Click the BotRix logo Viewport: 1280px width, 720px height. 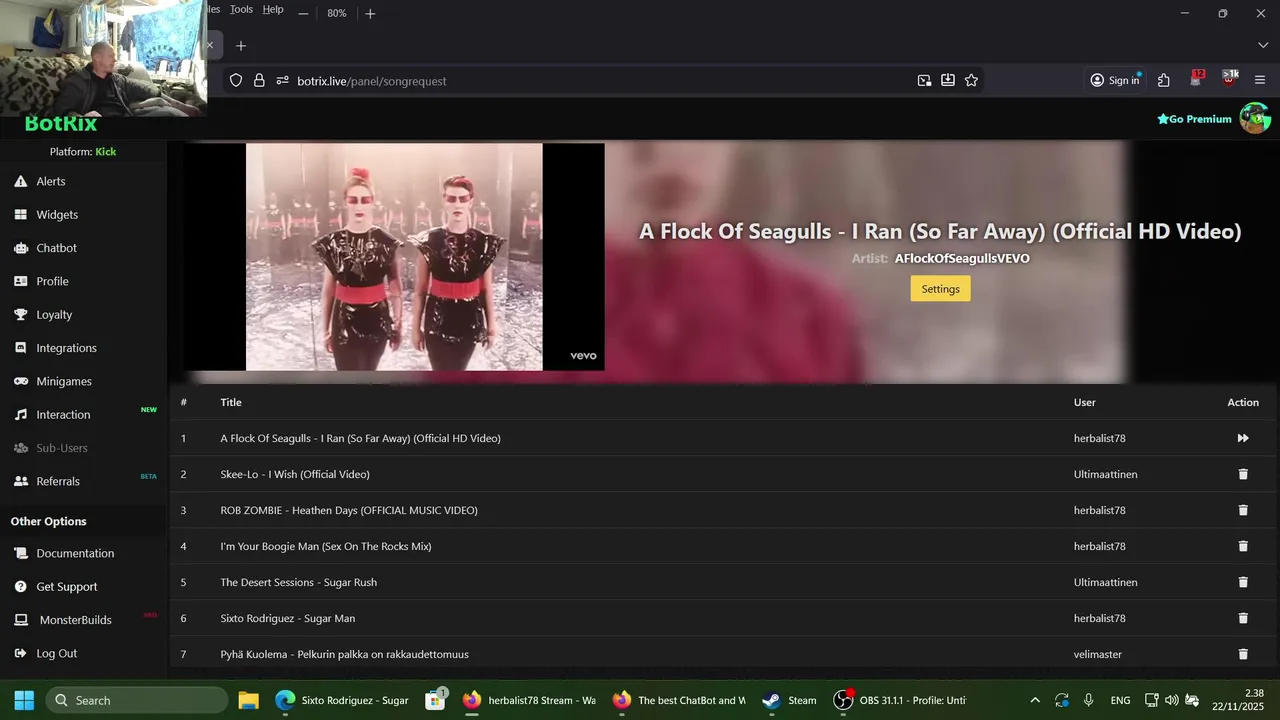pyautogui.click(x=61, y=124)
